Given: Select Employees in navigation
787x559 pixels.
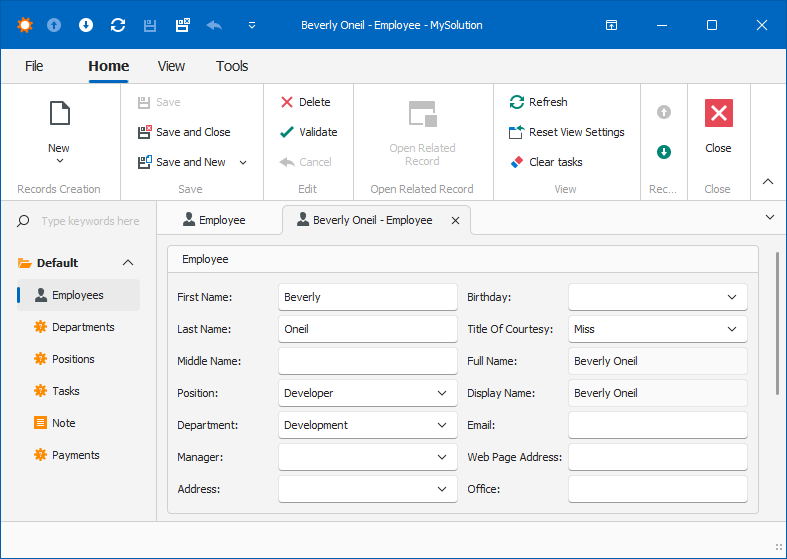Looking at the screenshot, I should 78,295.
